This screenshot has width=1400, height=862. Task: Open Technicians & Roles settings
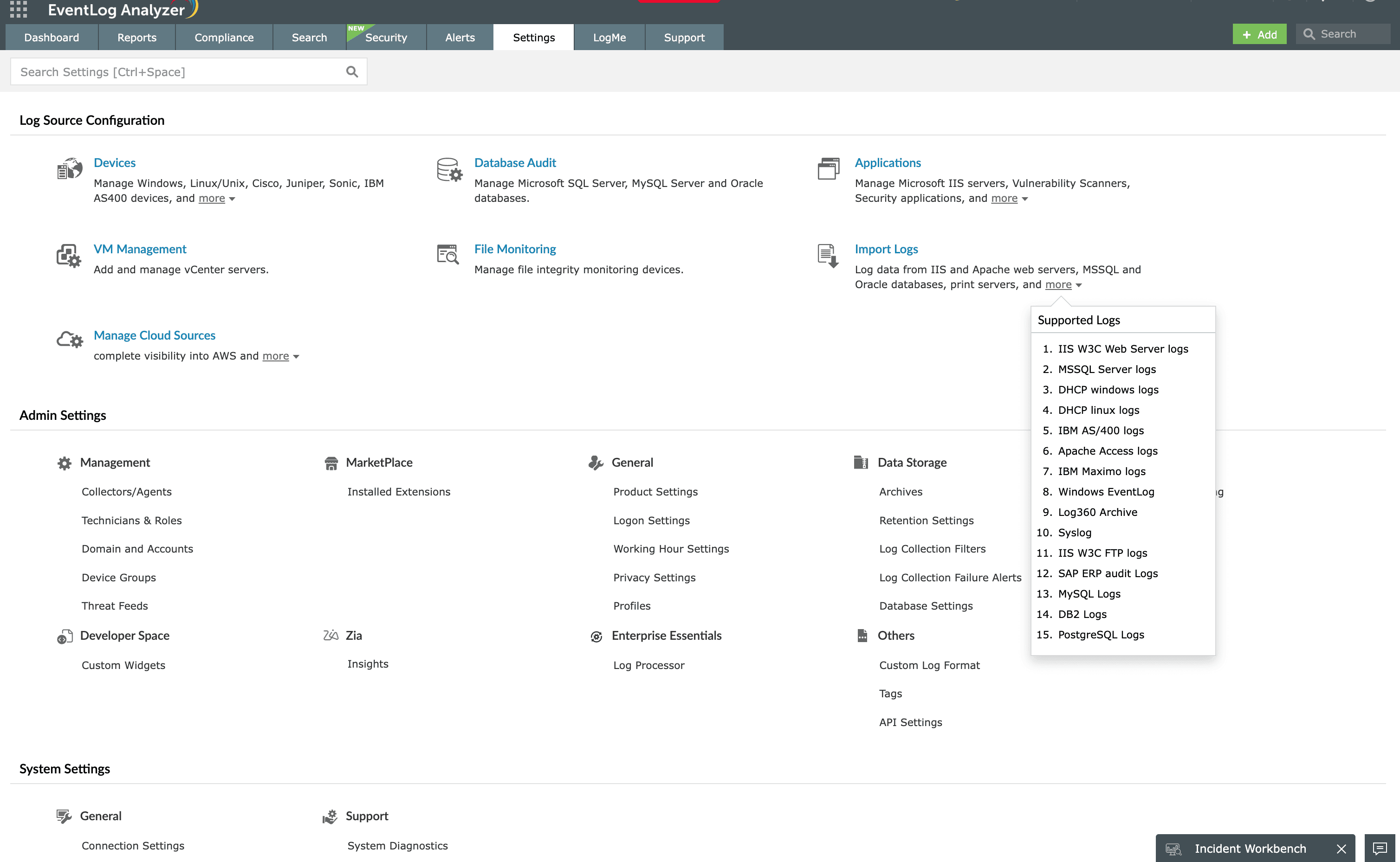[132, 521]
